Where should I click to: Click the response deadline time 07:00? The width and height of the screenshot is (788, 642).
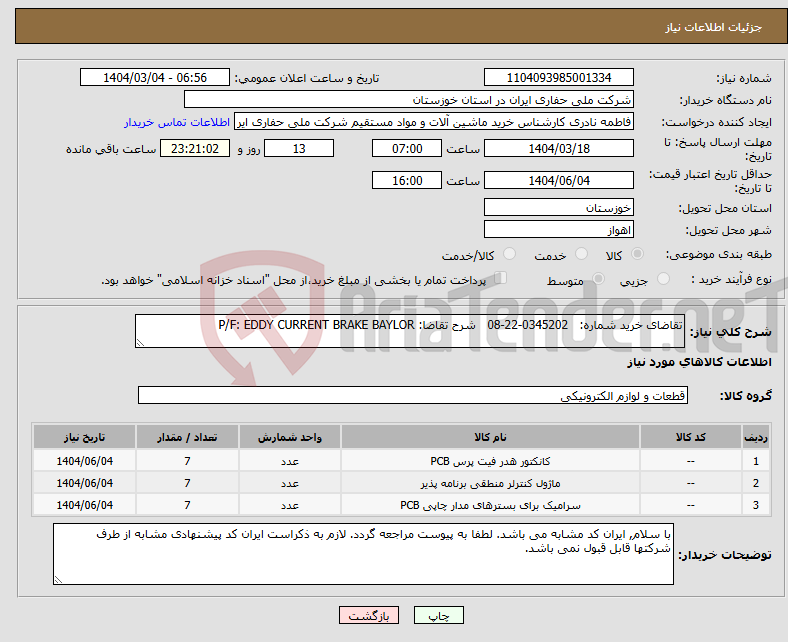(x=407, y=148)
